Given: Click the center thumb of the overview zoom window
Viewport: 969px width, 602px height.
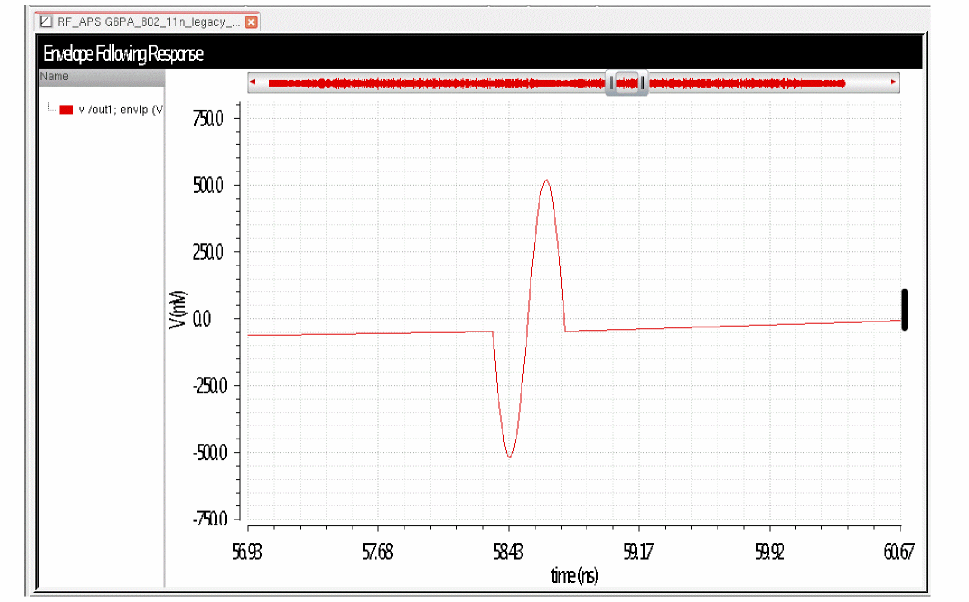Looking at the screenshot, I should tap(627, 83).
